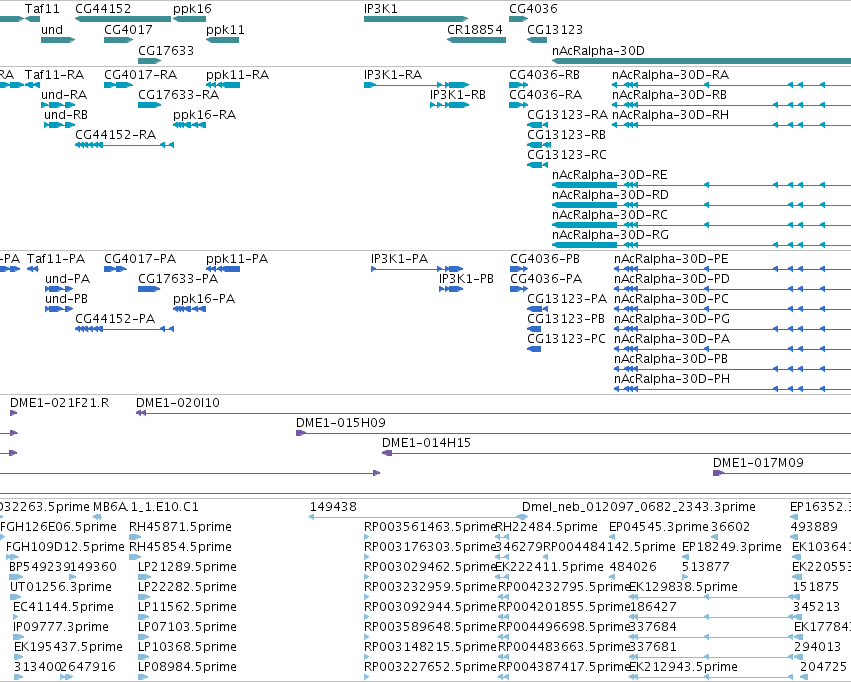Select EST EP18249.3prime label

pos(732,546)
